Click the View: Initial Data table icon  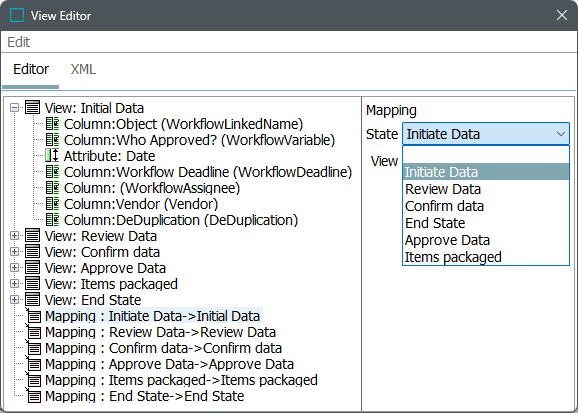pos(32,108)
